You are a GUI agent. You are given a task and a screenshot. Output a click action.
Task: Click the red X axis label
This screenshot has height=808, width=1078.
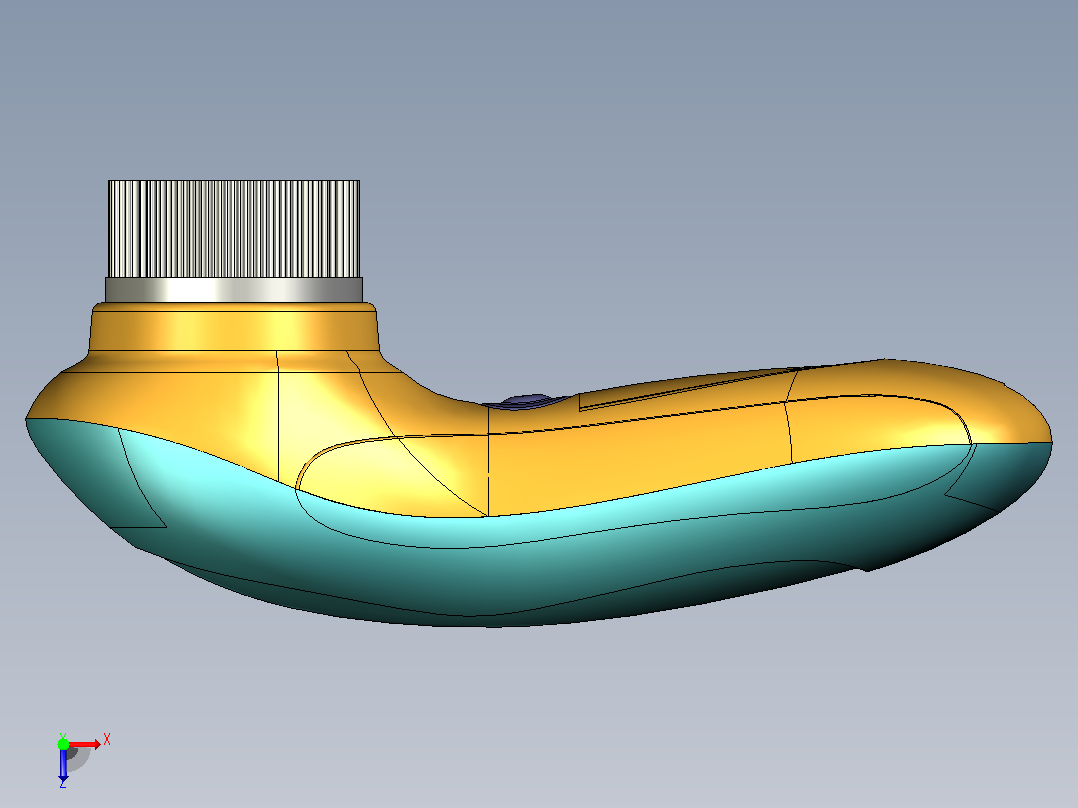(107, 740)
